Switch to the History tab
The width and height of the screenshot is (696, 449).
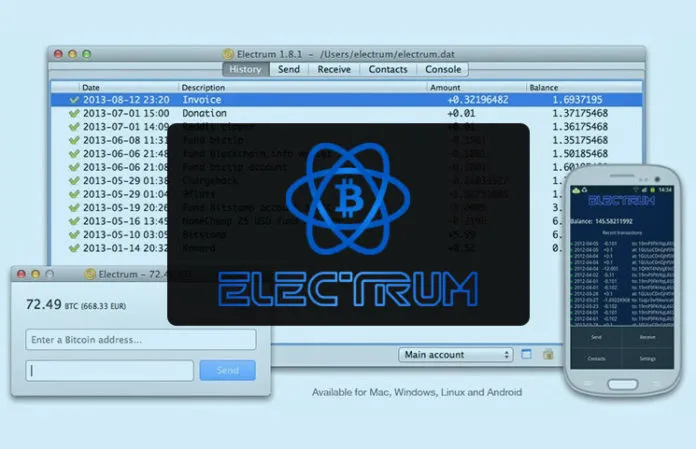point(245,69)
